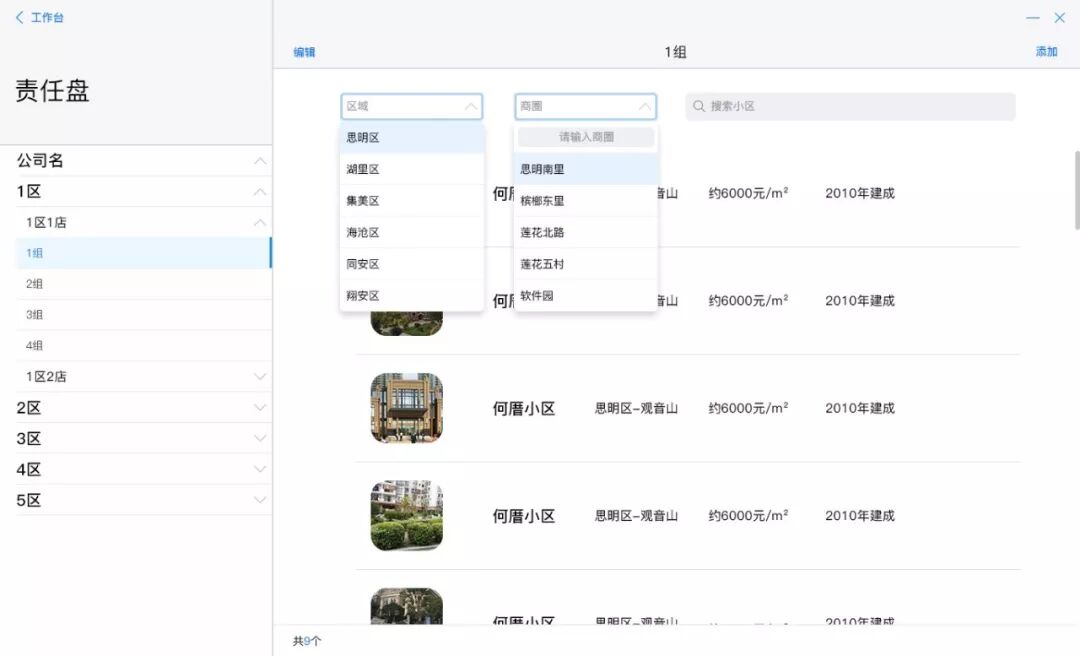Image resolution: width=1080 pixels, height=656 pixels.
Task: Click 编辑 link in header
Action: coord(304,52)
